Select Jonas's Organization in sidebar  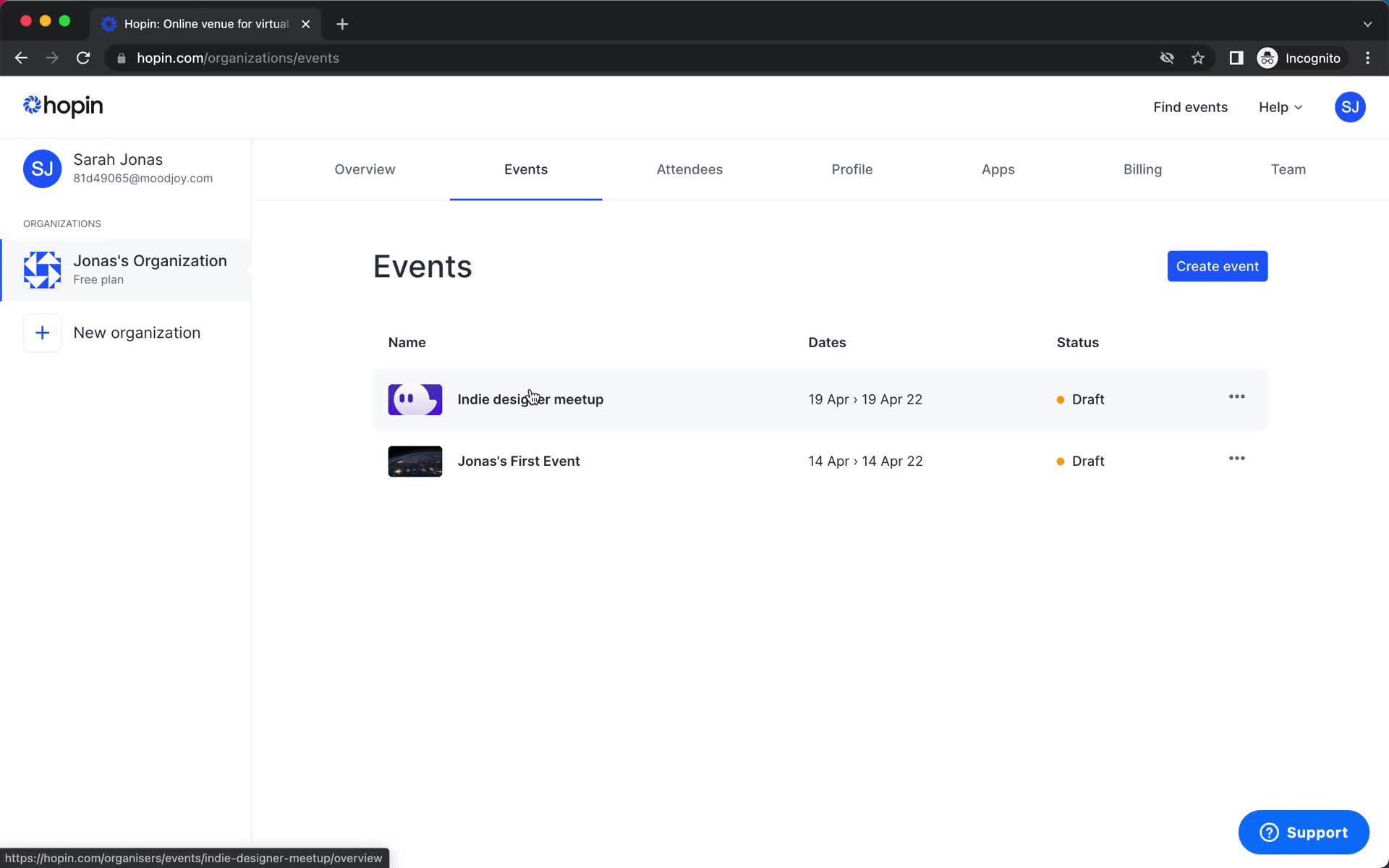pyautogui.click(x=127, y=270)
